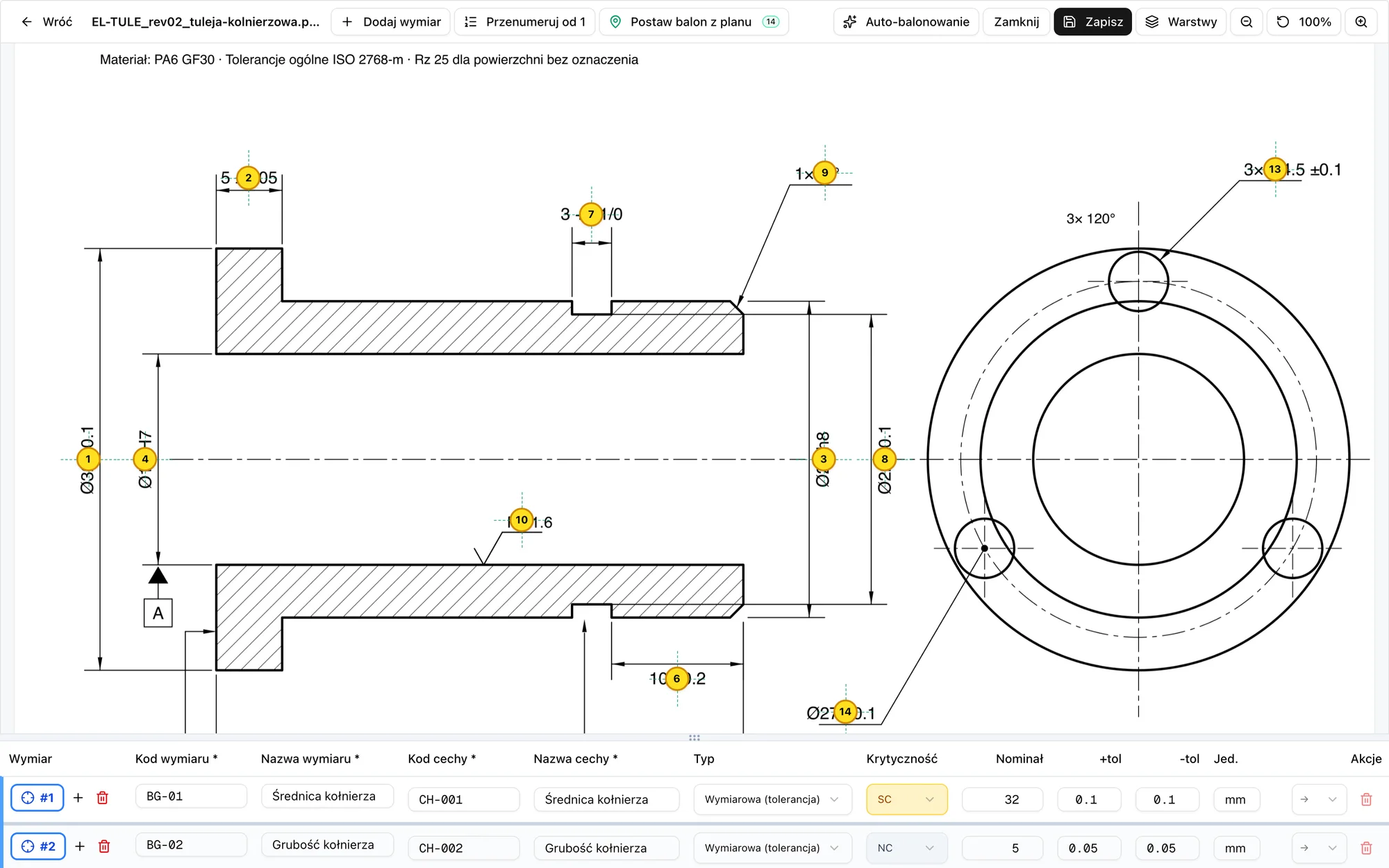Viewport: 1389px width, 868px height.
Task: Click the Kod wymiaru column header
Action: pyautogui.click(x=176, y=759)
